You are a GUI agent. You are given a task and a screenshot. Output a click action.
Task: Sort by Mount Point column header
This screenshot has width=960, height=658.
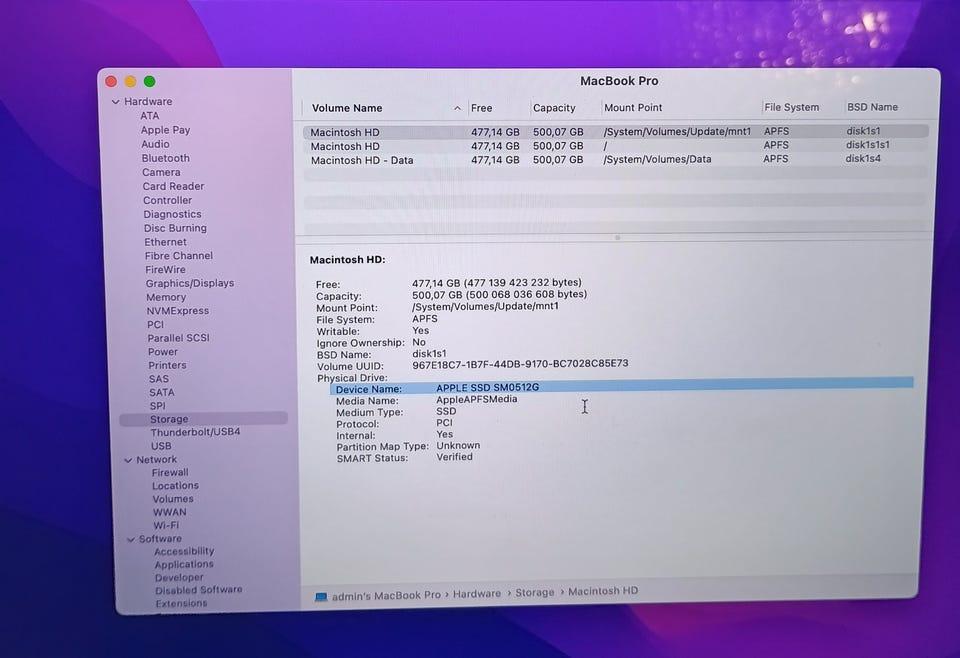pos(633,108)
